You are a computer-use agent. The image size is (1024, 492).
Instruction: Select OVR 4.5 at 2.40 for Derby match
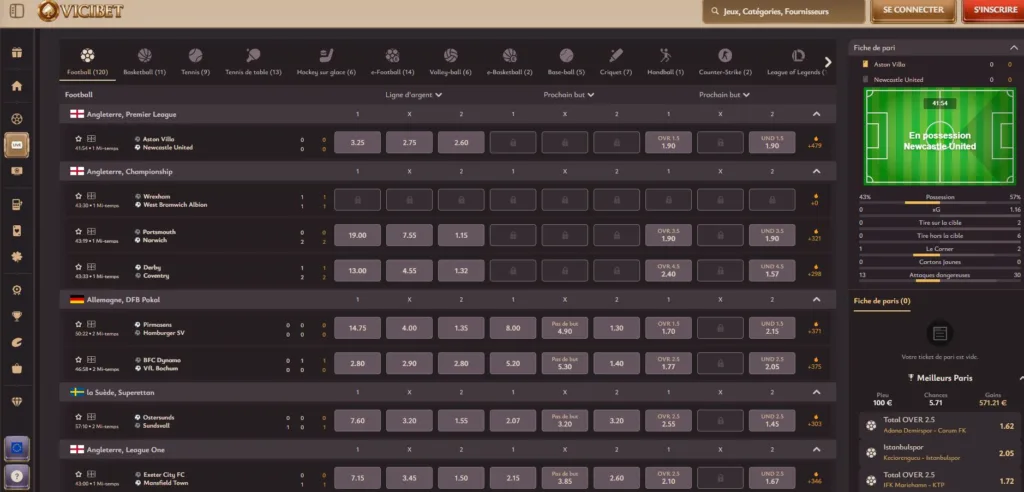pyautogui.click(x=668, y=271)
